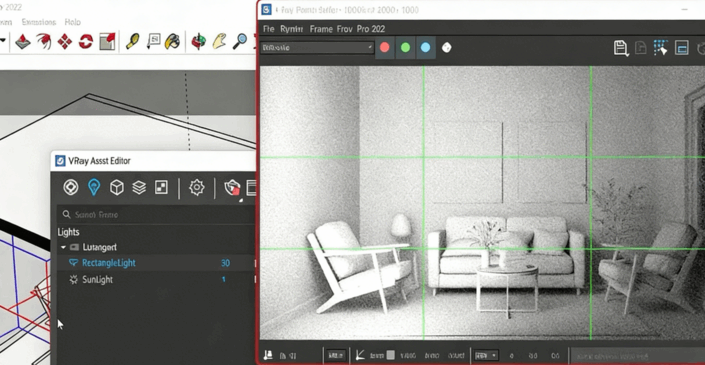Toggle the blue channel button

tap(425, 47)
